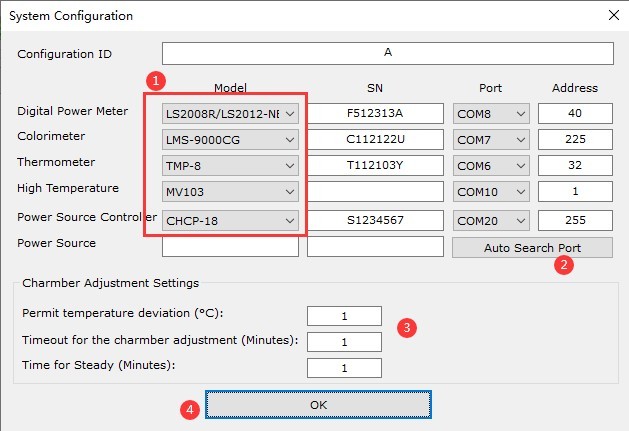Click the Colorimeter address field 225
This screenshot has height=431, width=629.
coord(575,140)
